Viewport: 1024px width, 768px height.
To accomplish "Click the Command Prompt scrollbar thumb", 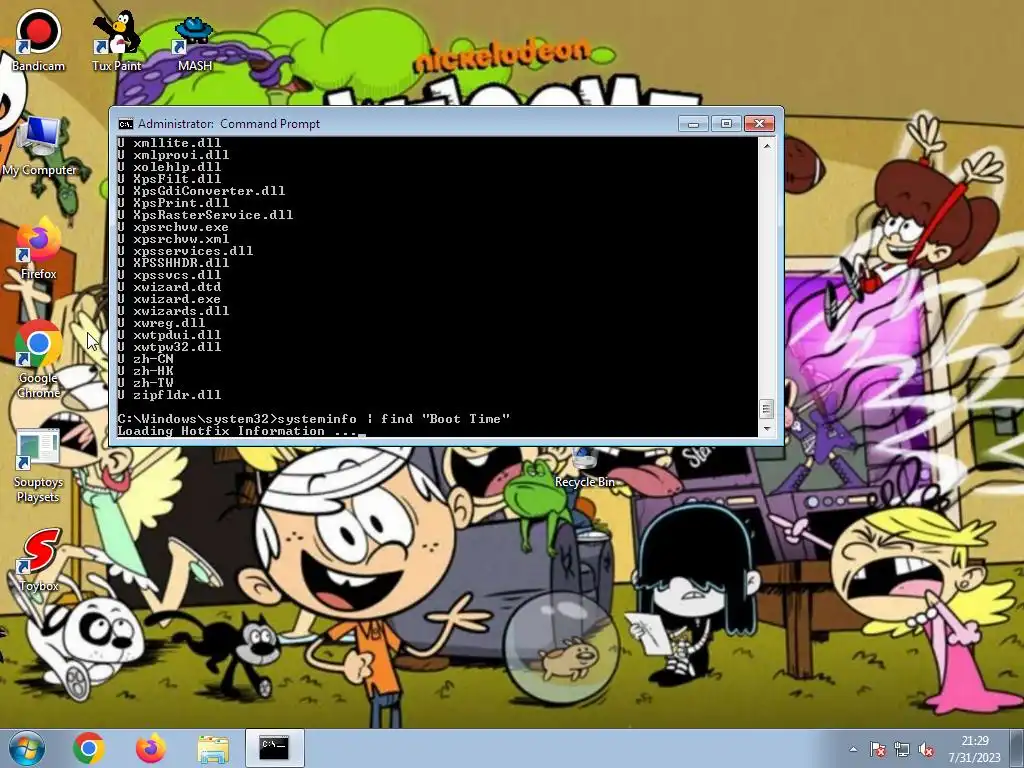I will (767, 409).
